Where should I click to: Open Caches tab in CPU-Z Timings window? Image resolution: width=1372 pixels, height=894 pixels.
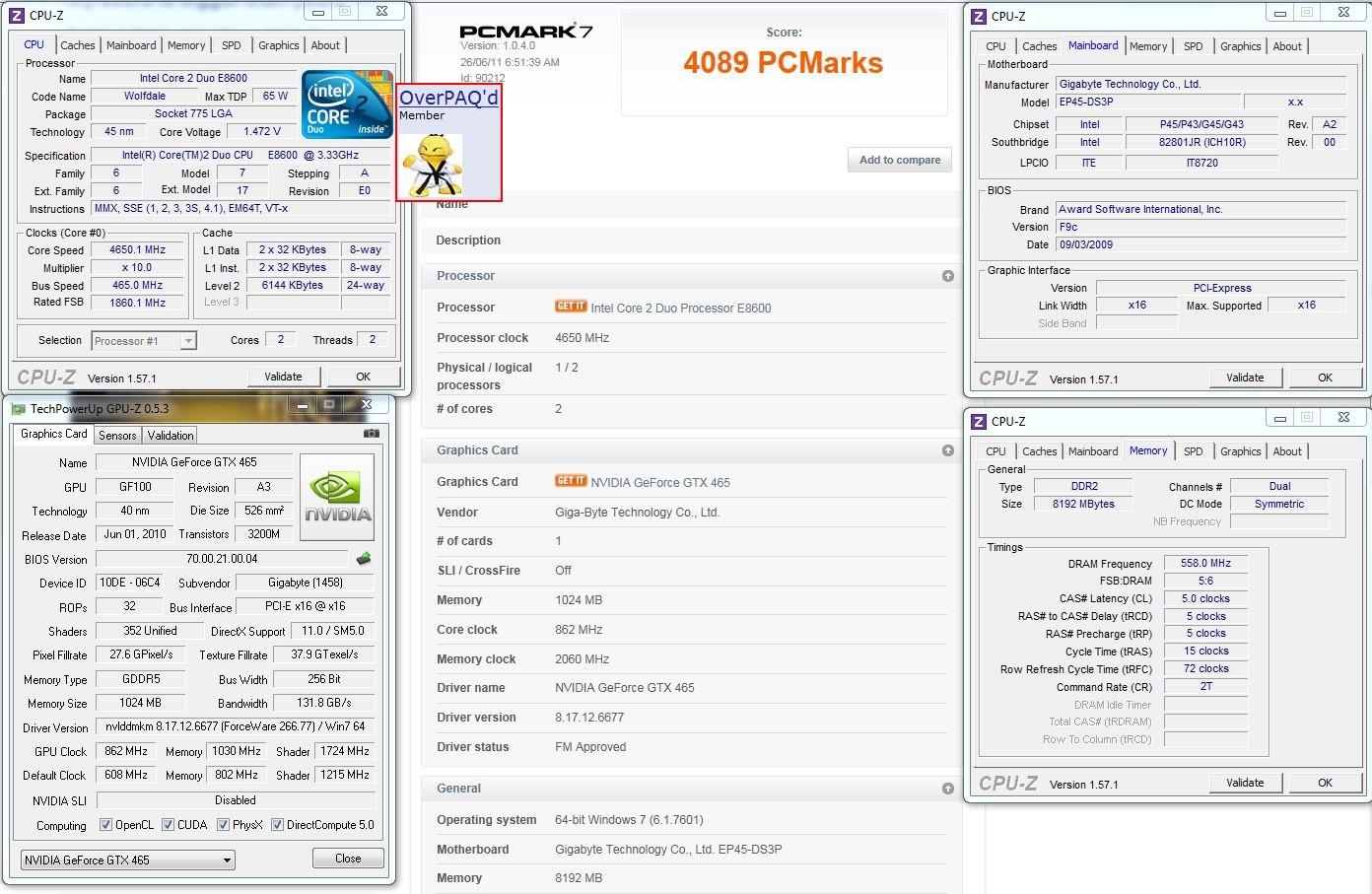[1039, 451]
